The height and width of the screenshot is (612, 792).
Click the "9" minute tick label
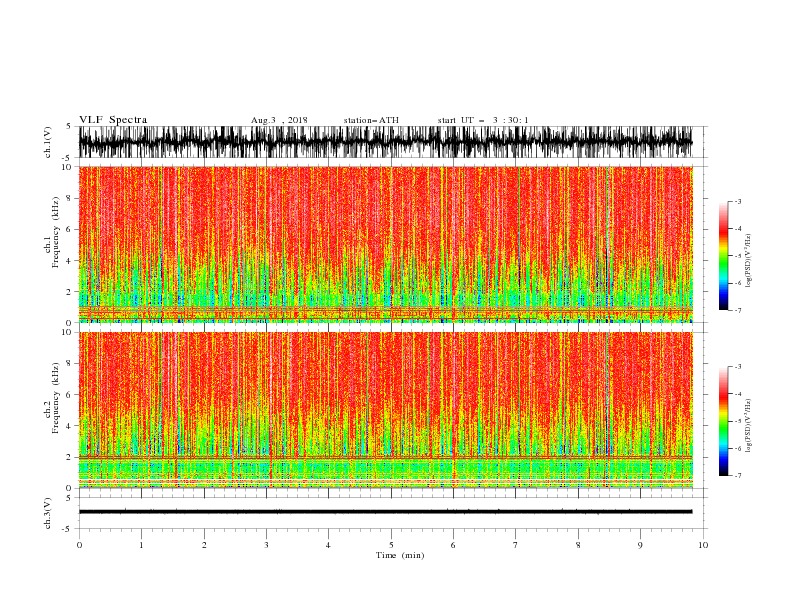(640, 545)
